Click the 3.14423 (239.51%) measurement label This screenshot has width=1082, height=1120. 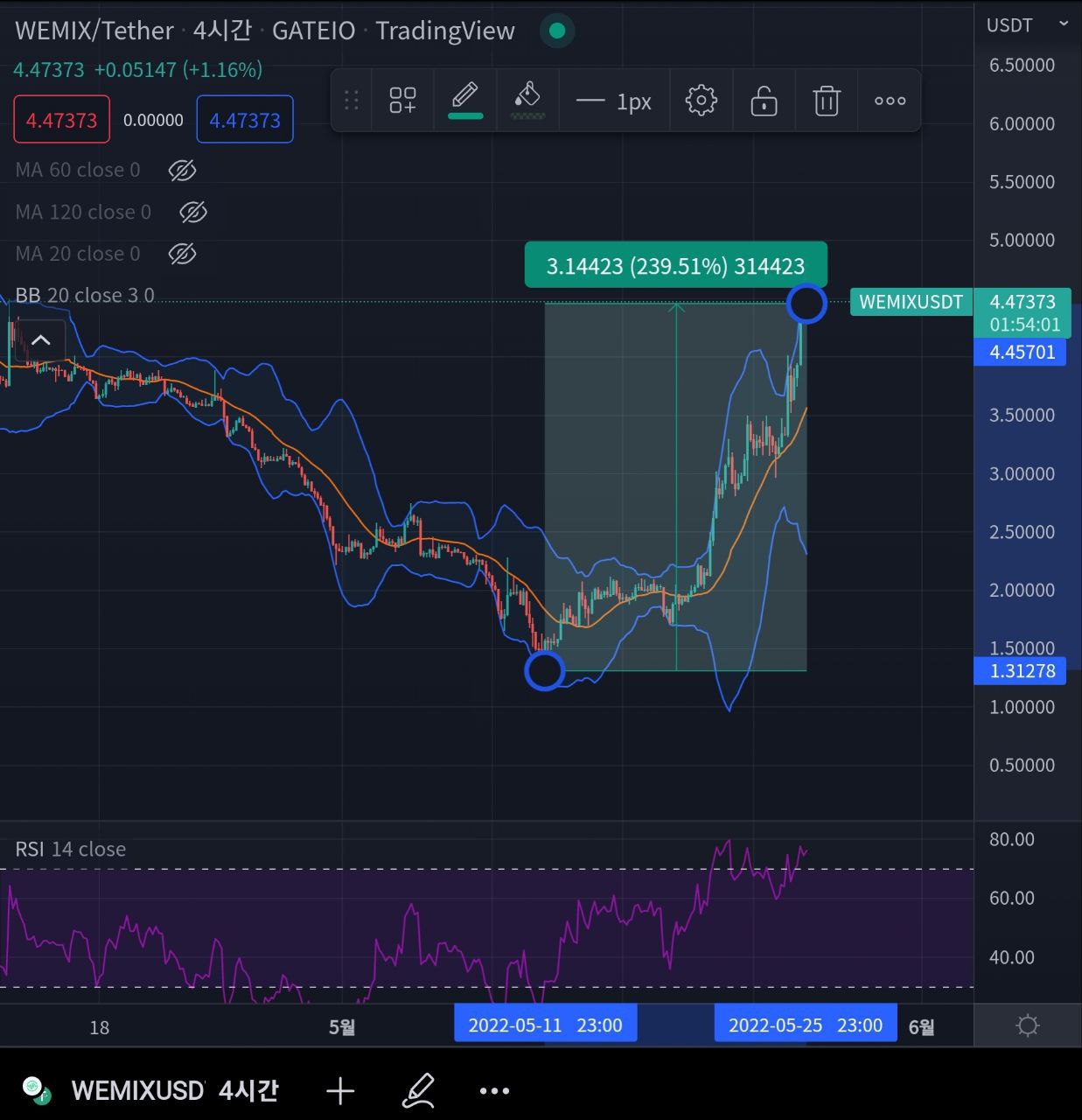(x=675, y=265)
